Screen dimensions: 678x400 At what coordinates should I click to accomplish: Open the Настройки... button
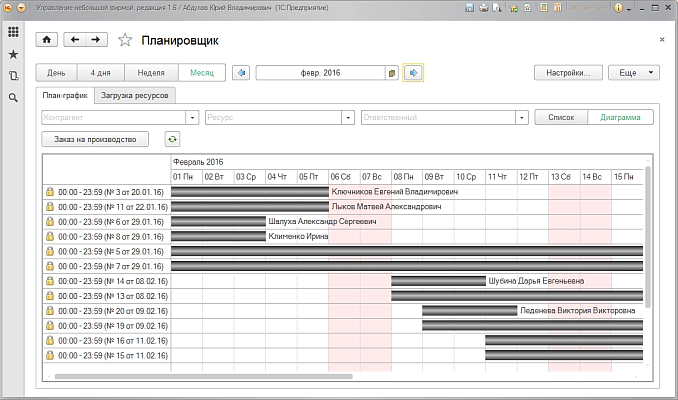click(x=568, y=73)
